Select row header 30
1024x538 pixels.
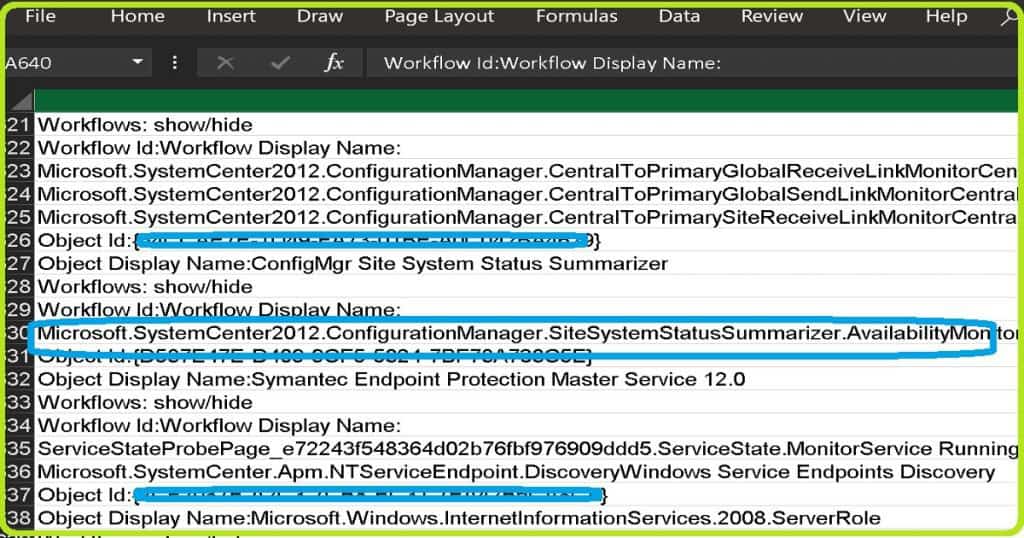[20, 333]
